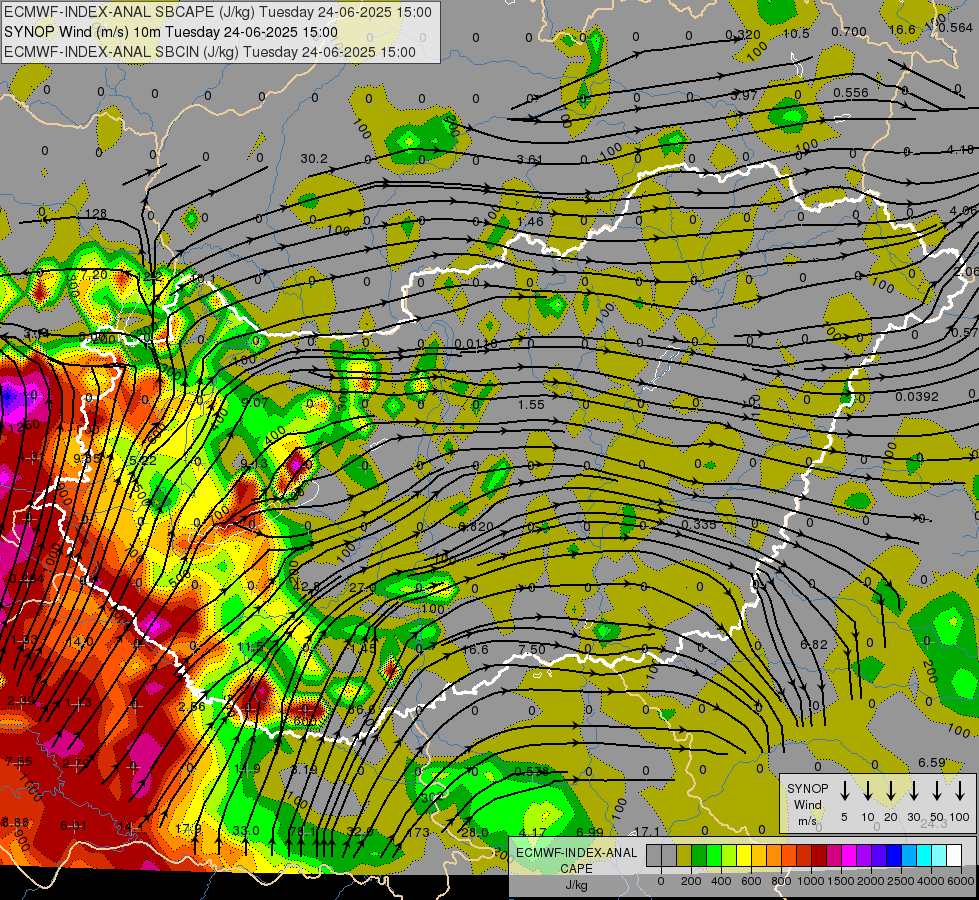Click the 0.335 value on the map
979x900 pixels.
pyautogui.click(x=699, y=524)
